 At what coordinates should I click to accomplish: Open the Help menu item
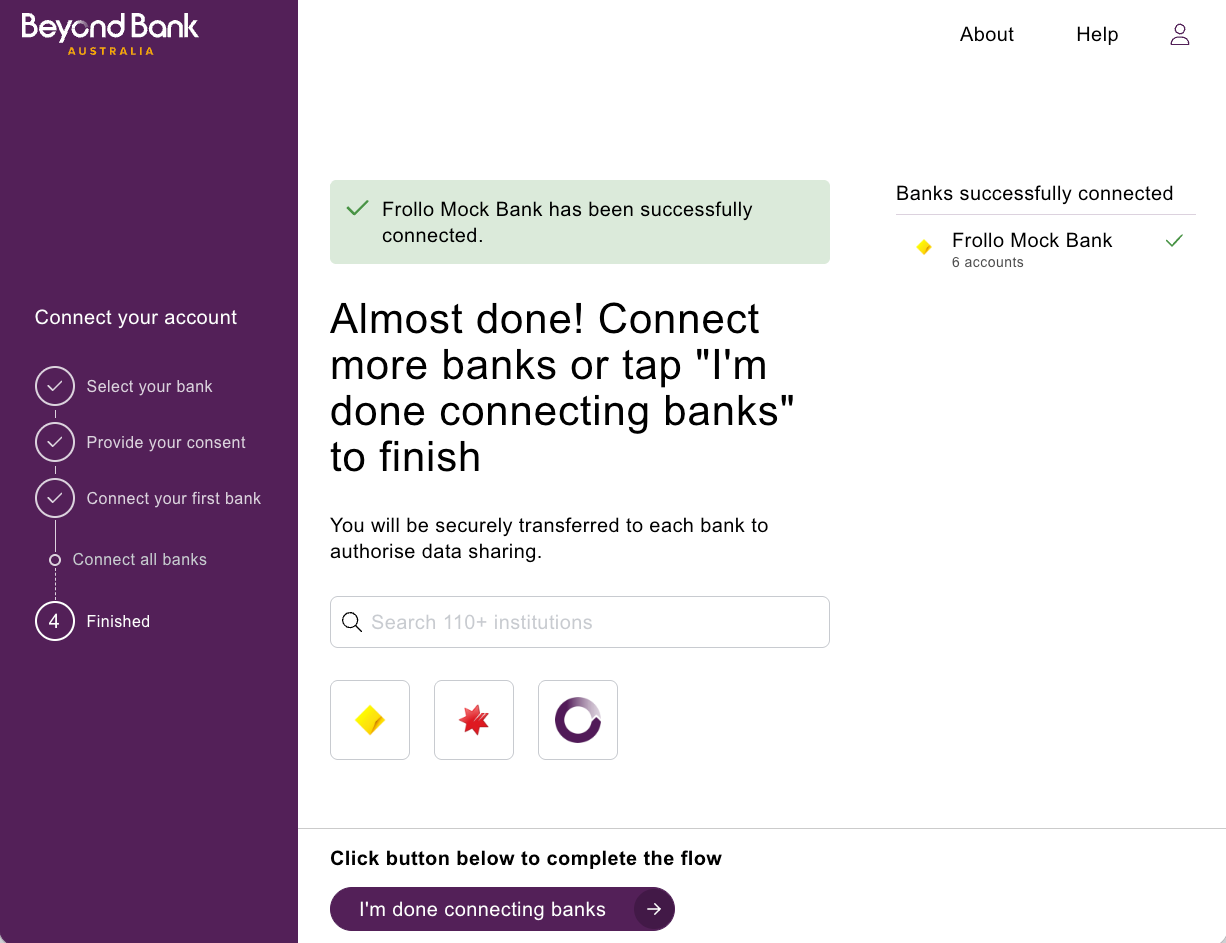pos(1097,35)
